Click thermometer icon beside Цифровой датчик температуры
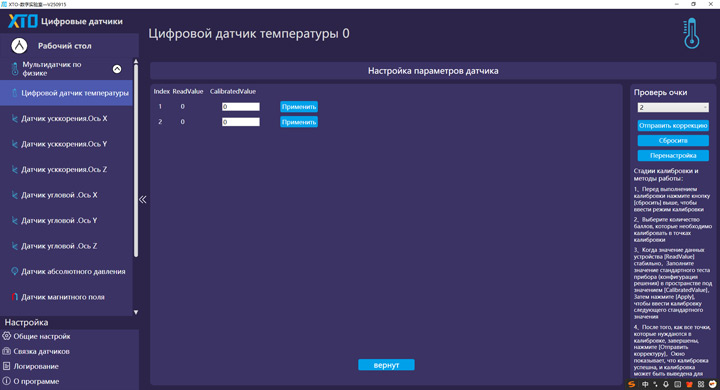 (15, 93)
